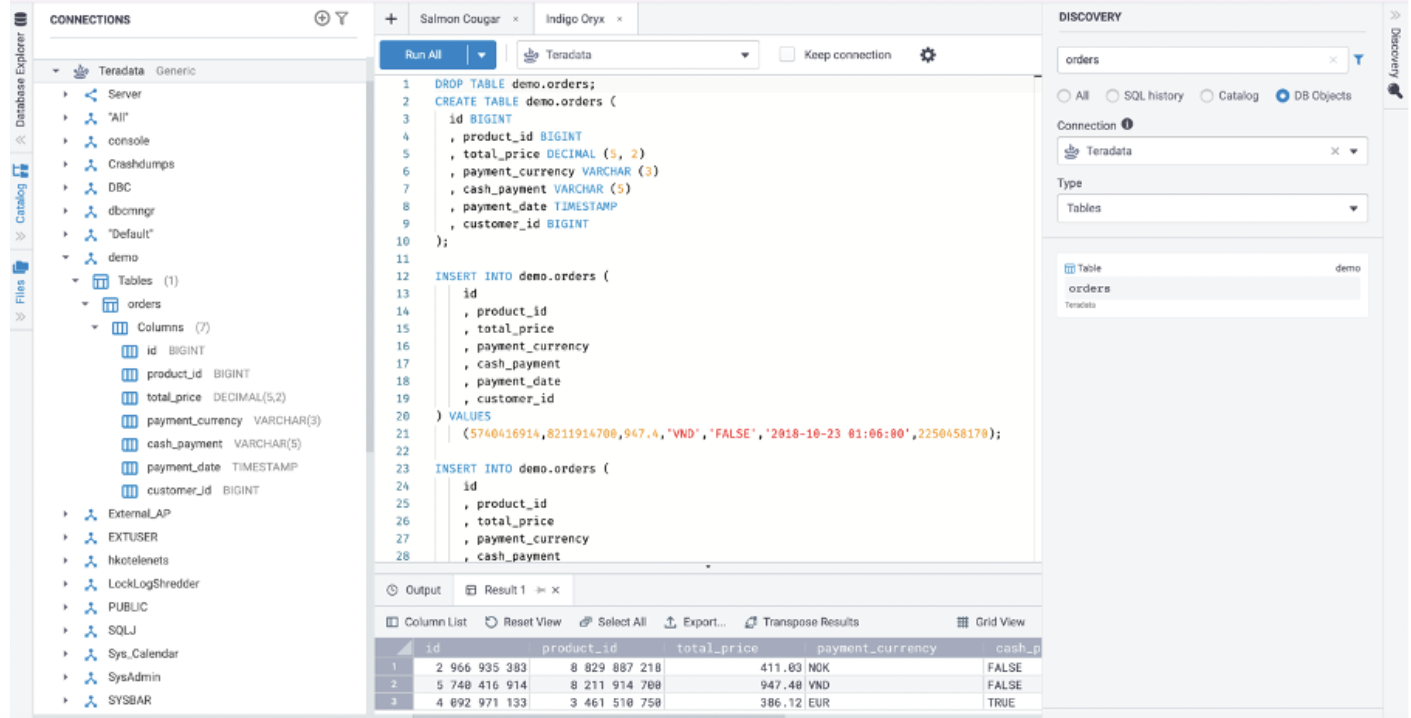The image size is (1411, 718).
Task: Click the Table icon in Discovery result
Action: click(x=1070, y=268)
